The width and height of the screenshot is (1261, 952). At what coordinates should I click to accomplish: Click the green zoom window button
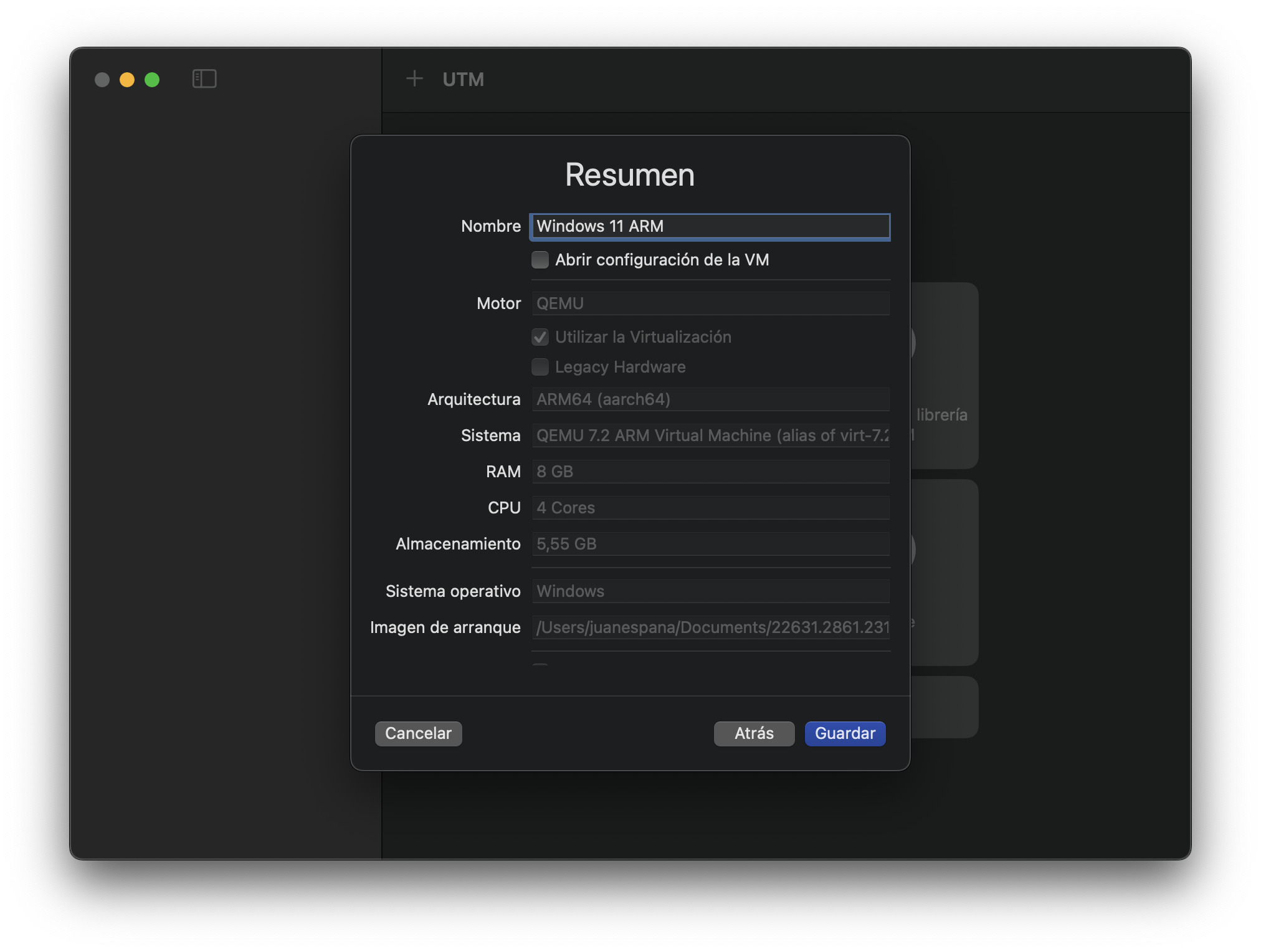pos(152,80)
